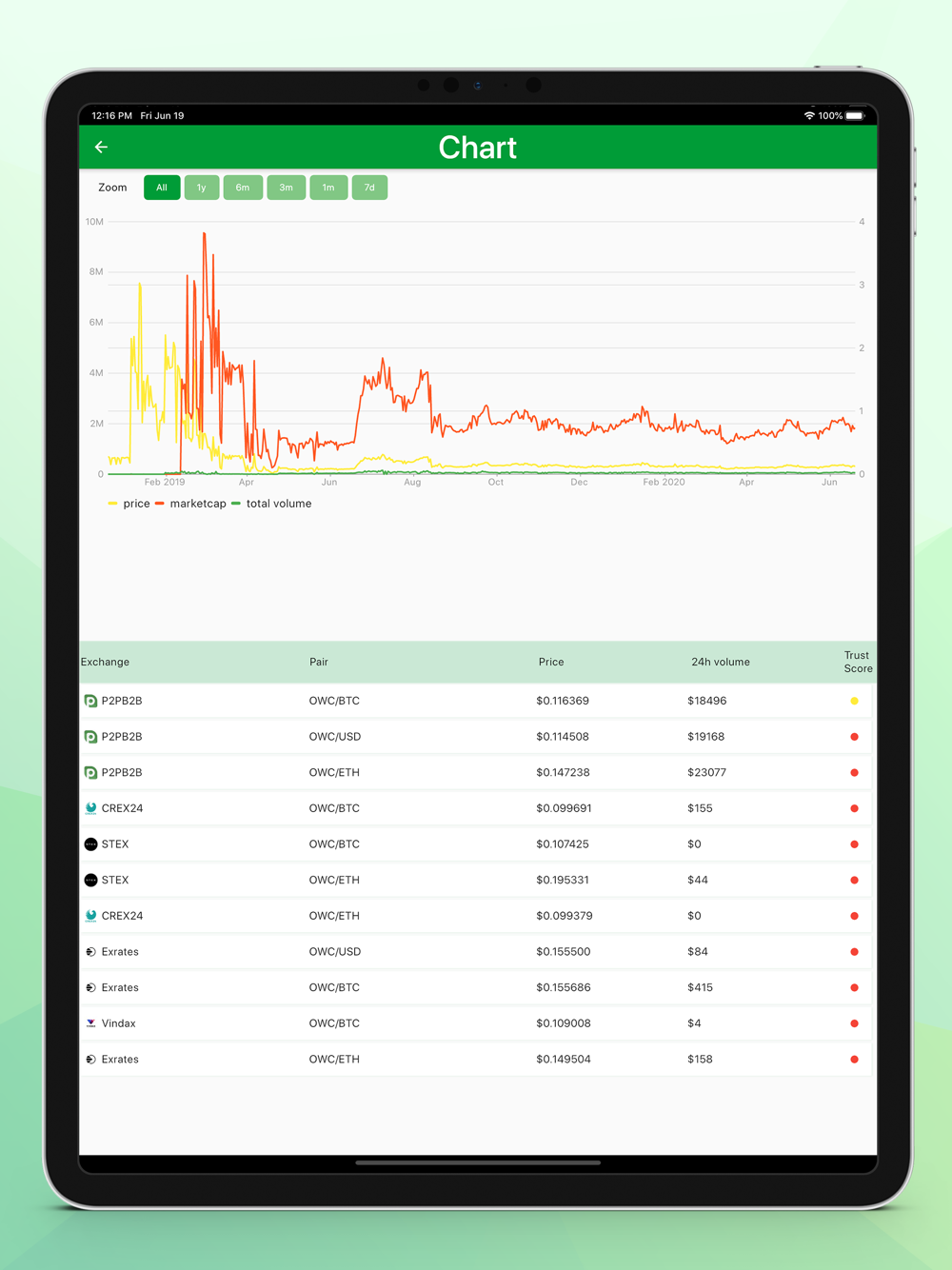The height and width of the screenshot is (1270, 952).
Task: Switch zoom to 7d
Action: 369,188
